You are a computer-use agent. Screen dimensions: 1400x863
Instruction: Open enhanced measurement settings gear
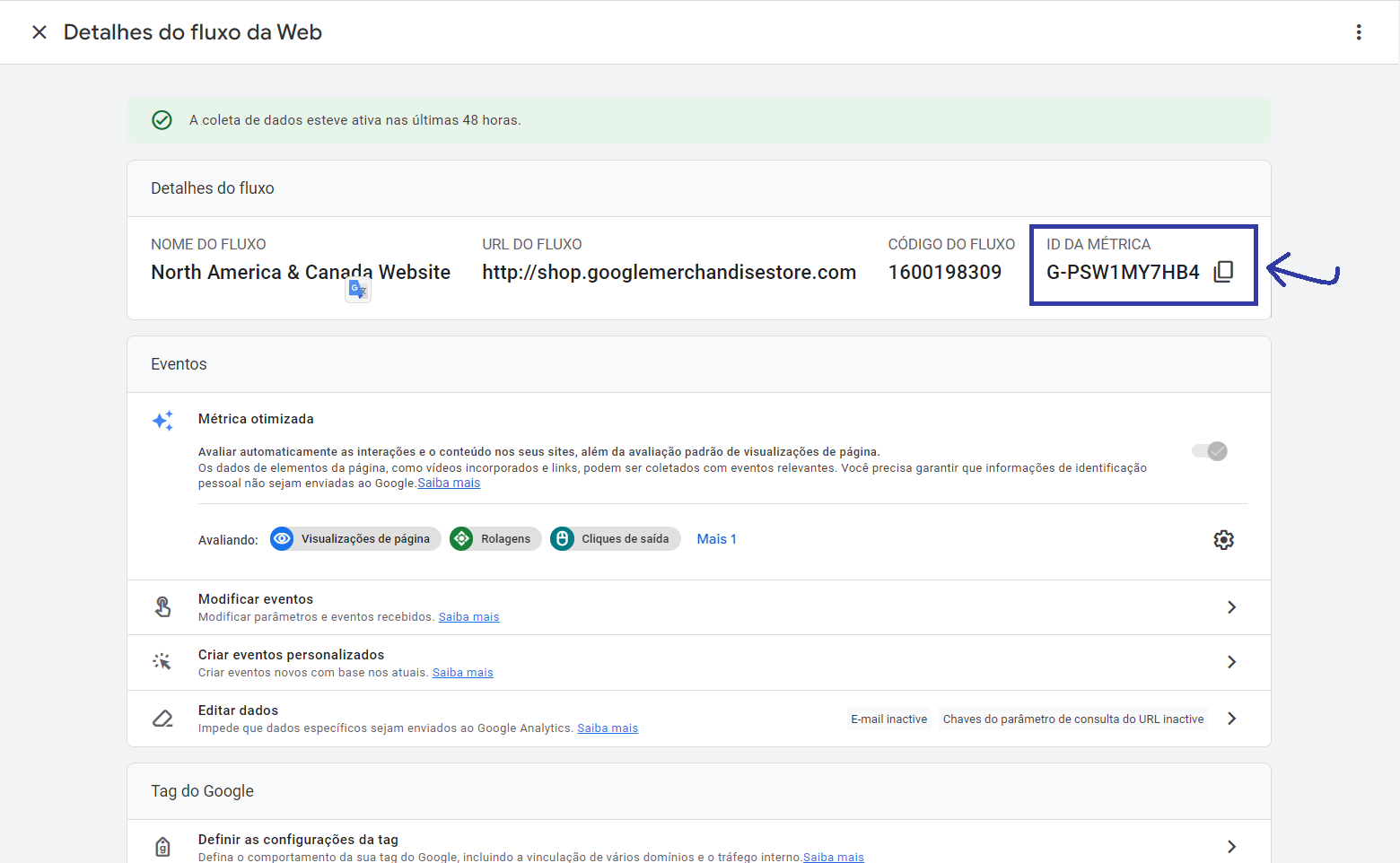tap(1224, 539)
